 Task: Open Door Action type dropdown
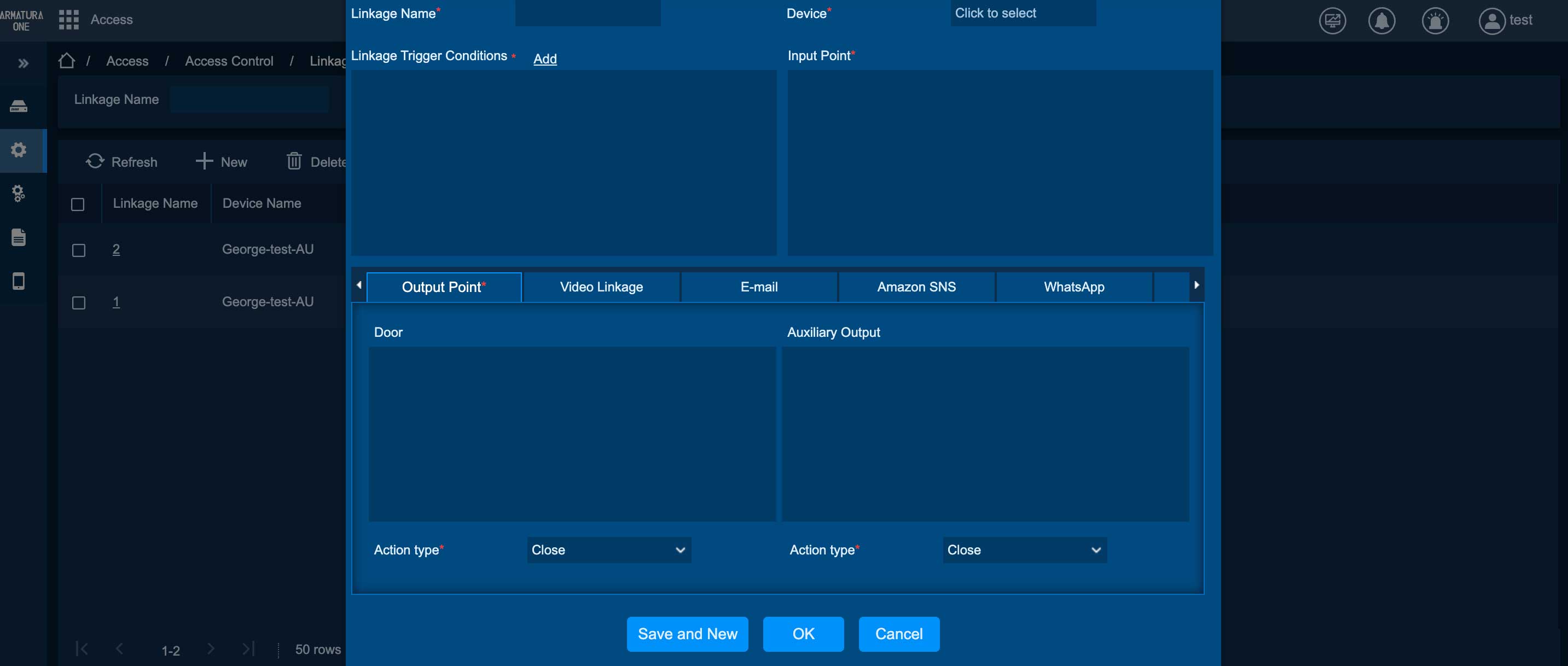click(608, 550)
